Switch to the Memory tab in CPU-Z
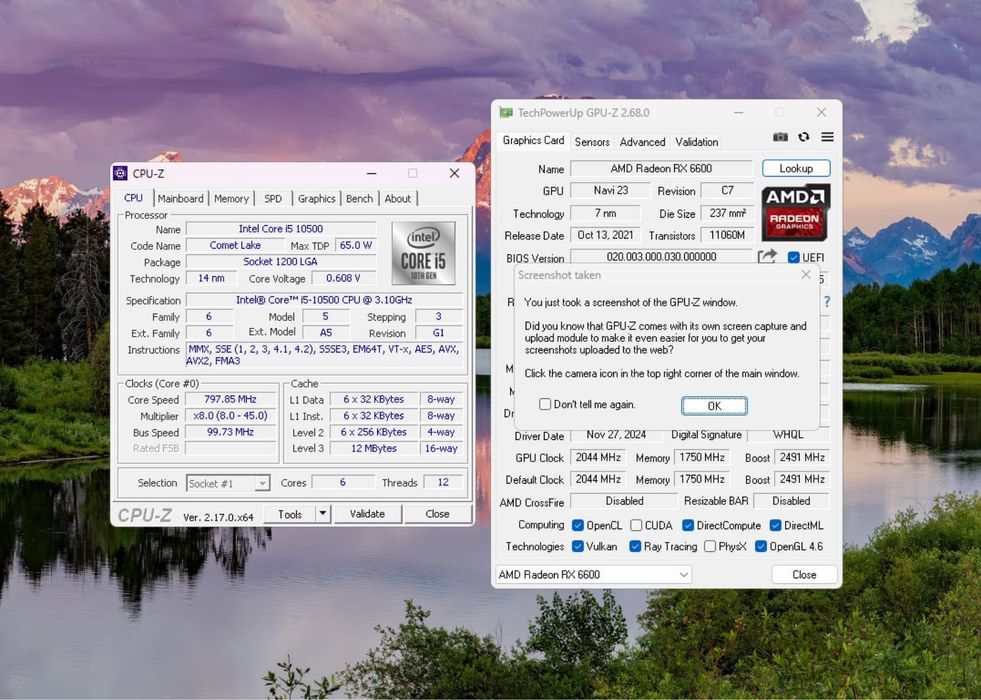 [x=231, y=198]
